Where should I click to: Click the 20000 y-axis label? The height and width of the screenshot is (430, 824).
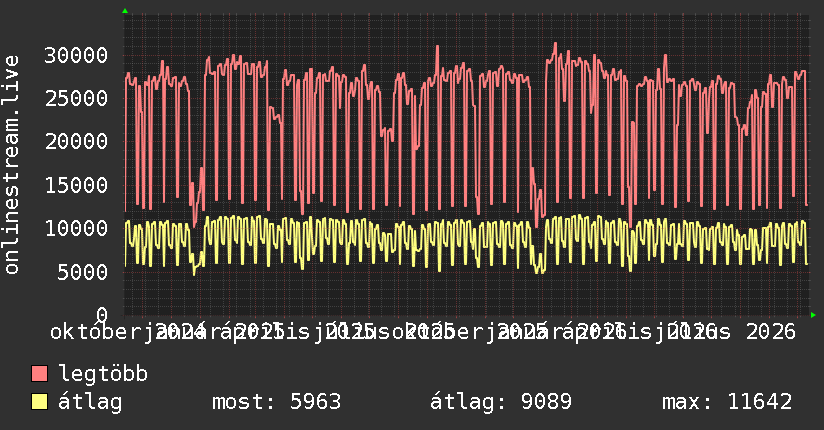[76, 141]
